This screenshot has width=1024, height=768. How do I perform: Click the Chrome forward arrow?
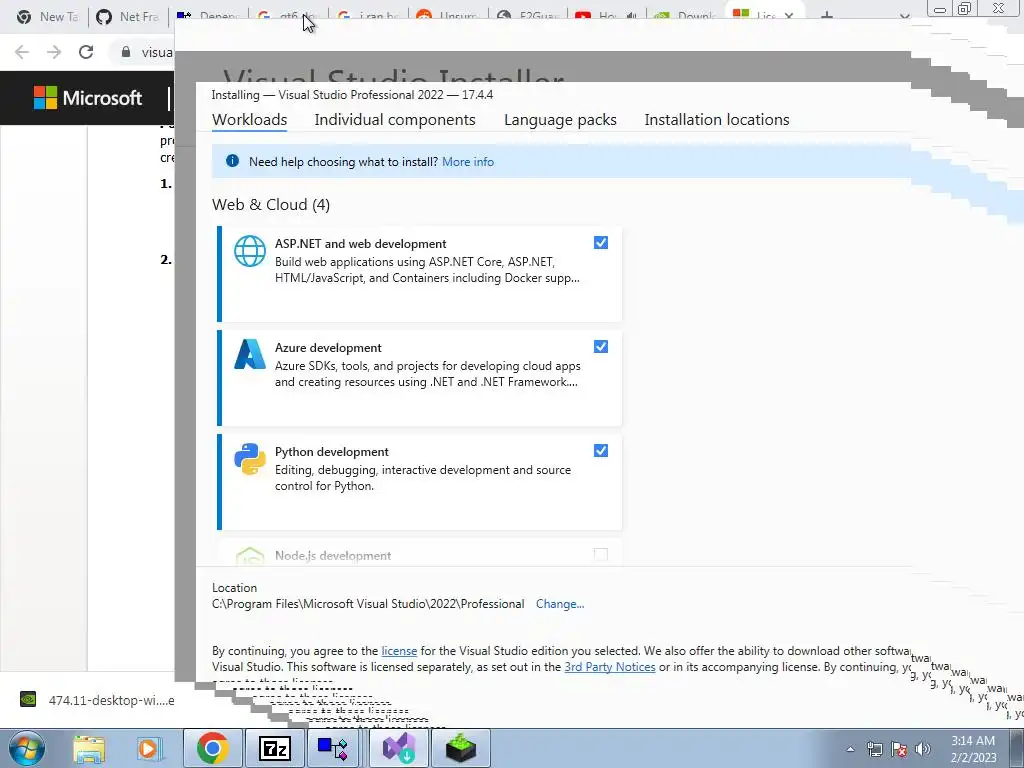pyautogui.click(x=54, y=52)
